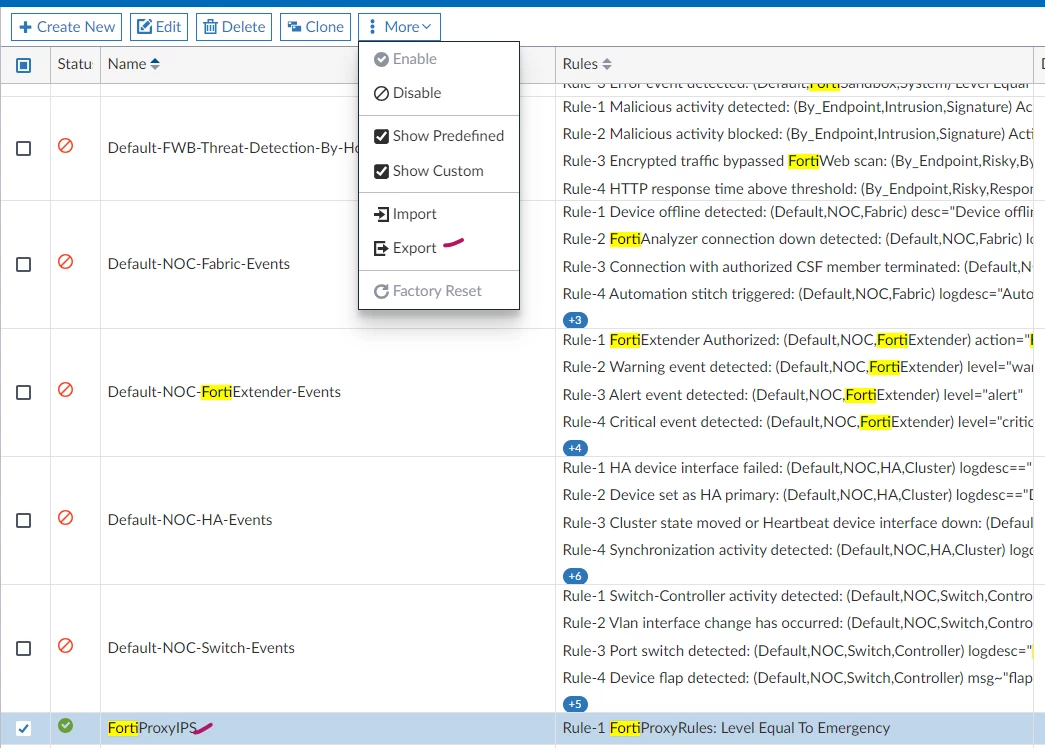Image resolution: width=1045 pixels, height=748 pixels.
Task: Click the Clone button
Action: (x=315, y=27)
